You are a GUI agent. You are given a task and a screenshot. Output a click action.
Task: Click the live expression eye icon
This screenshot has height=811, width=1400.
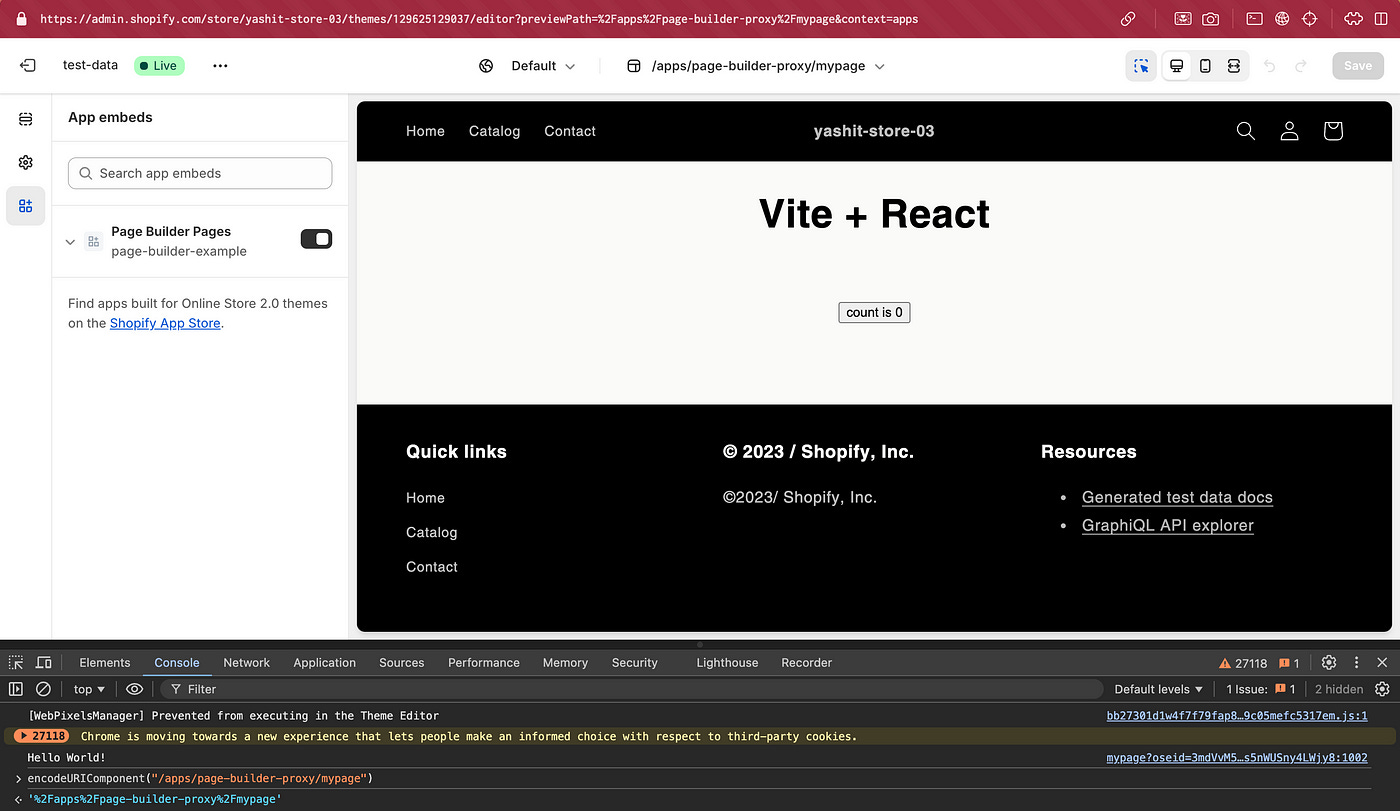(134, 689)
